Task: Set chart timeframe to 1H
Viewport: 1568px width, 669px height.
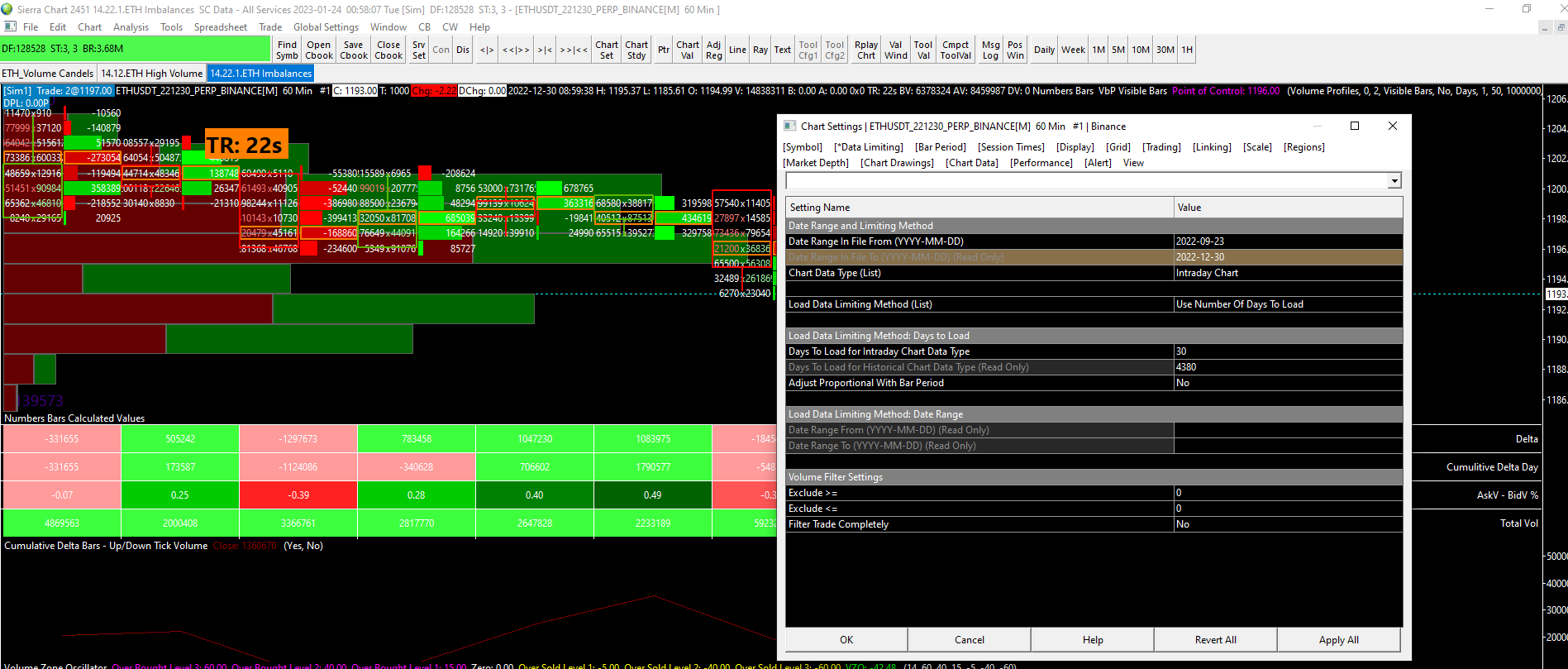Action: [x=1187, y=50]
